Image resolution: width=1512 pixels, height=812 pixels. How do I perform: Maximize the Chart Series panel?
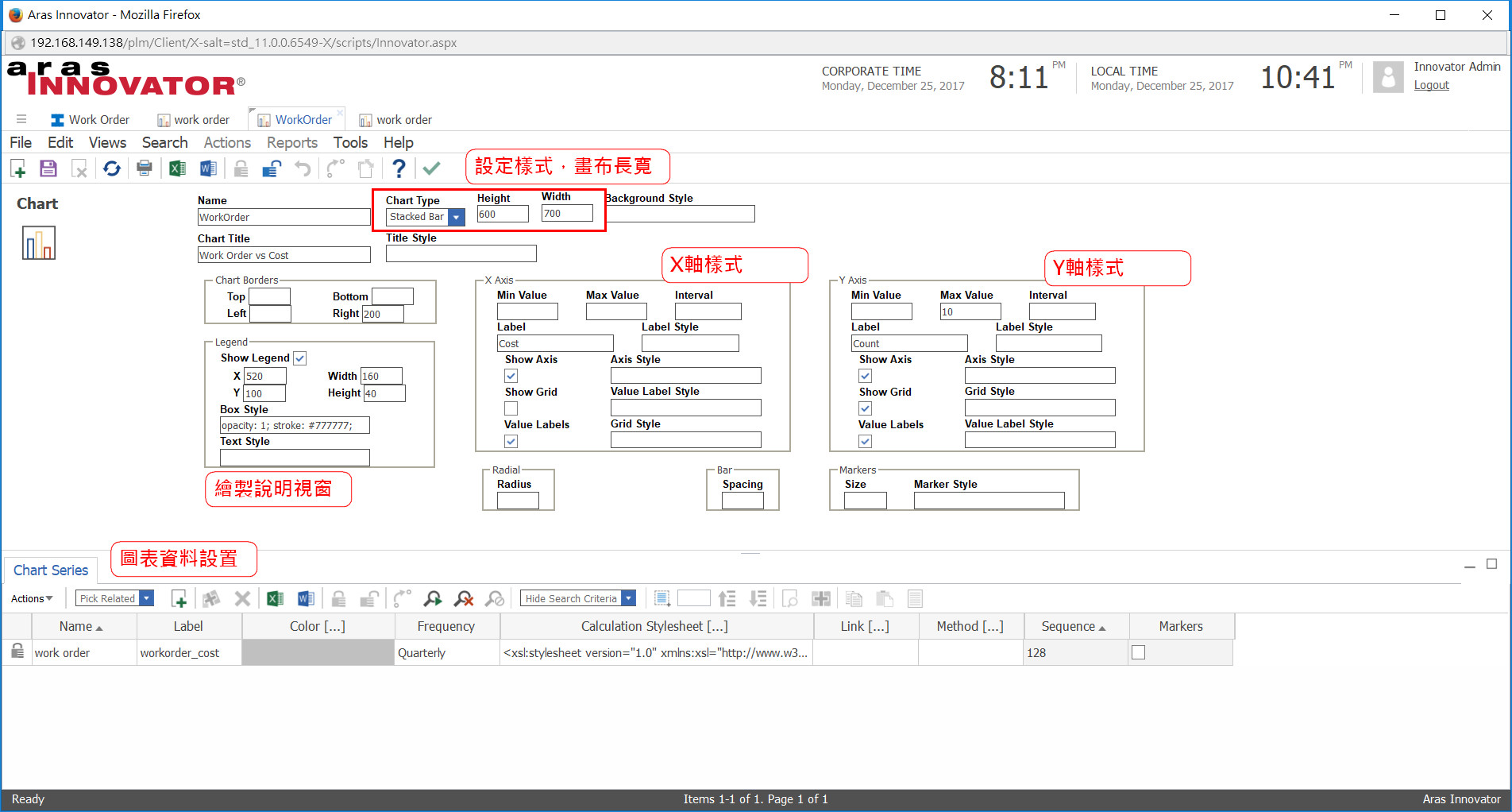pos(1491,564)
